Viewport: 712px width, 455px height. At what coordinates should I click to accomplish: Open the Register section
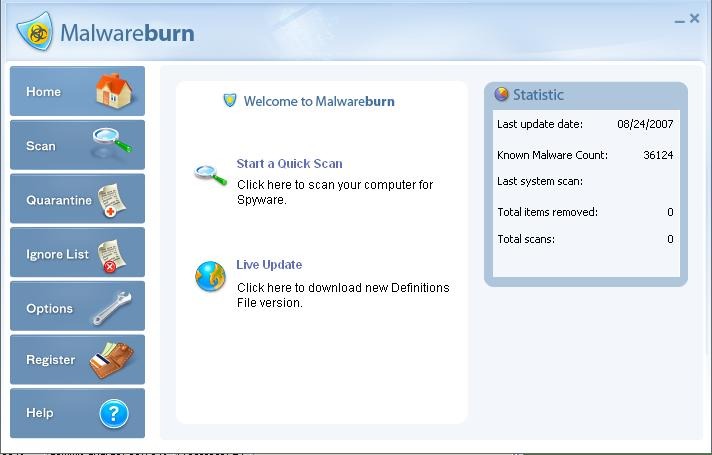[77, 360]
